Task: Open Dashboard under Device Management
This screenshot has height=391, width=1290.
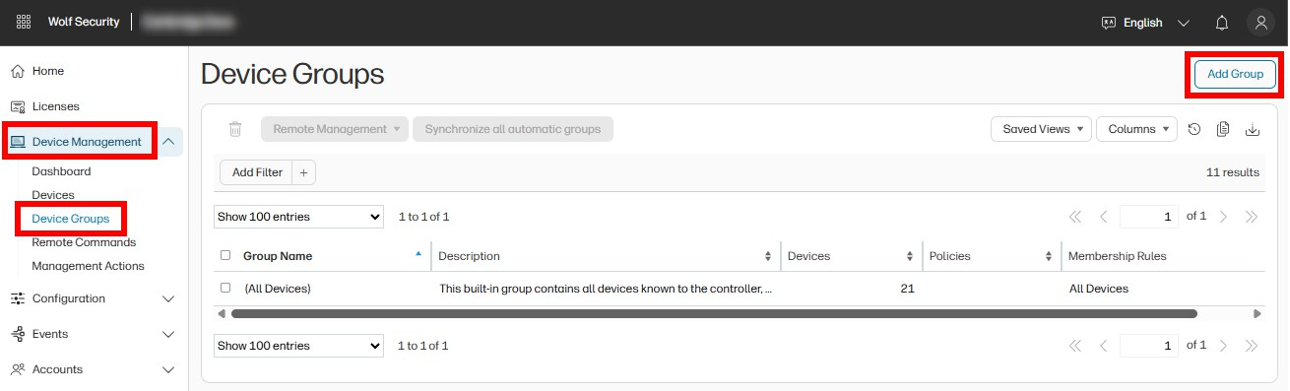Action: click(x=61, y=171)
